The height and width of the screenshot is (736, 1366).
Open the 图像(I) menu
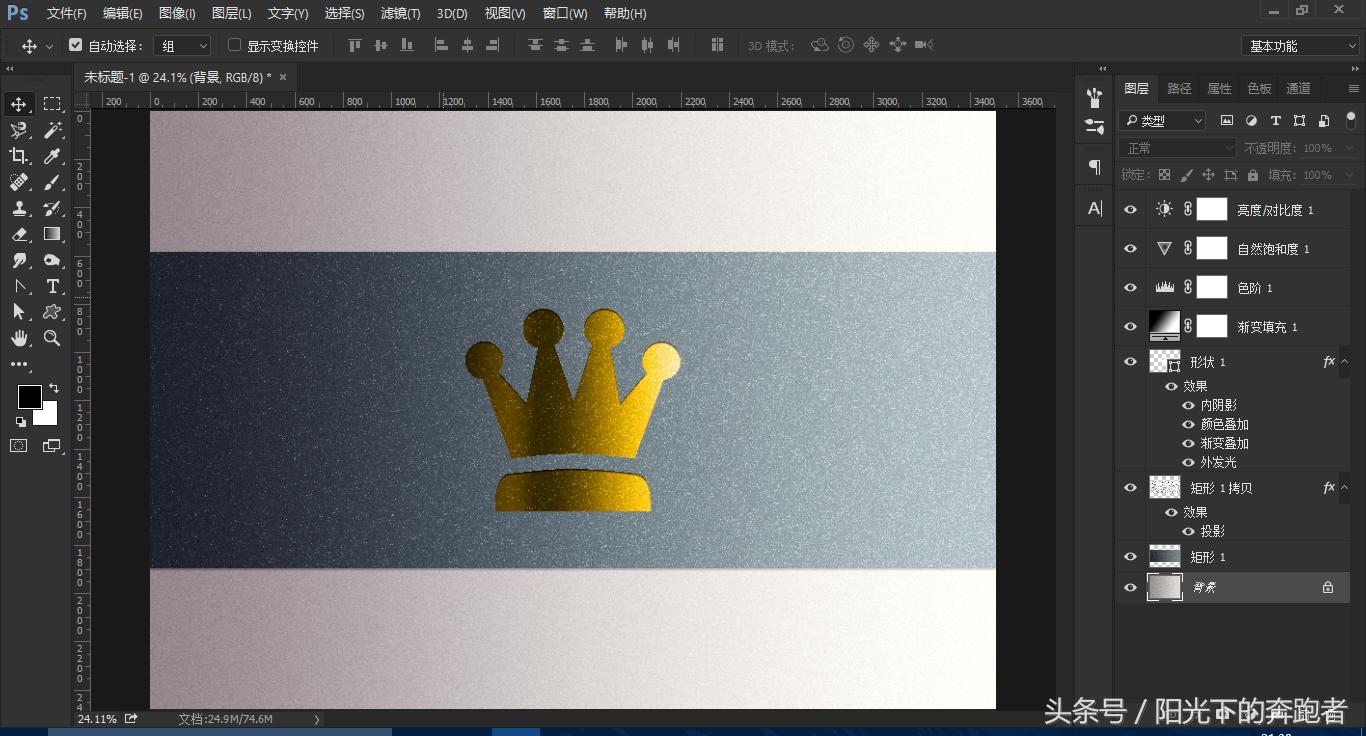click(177, 13)
